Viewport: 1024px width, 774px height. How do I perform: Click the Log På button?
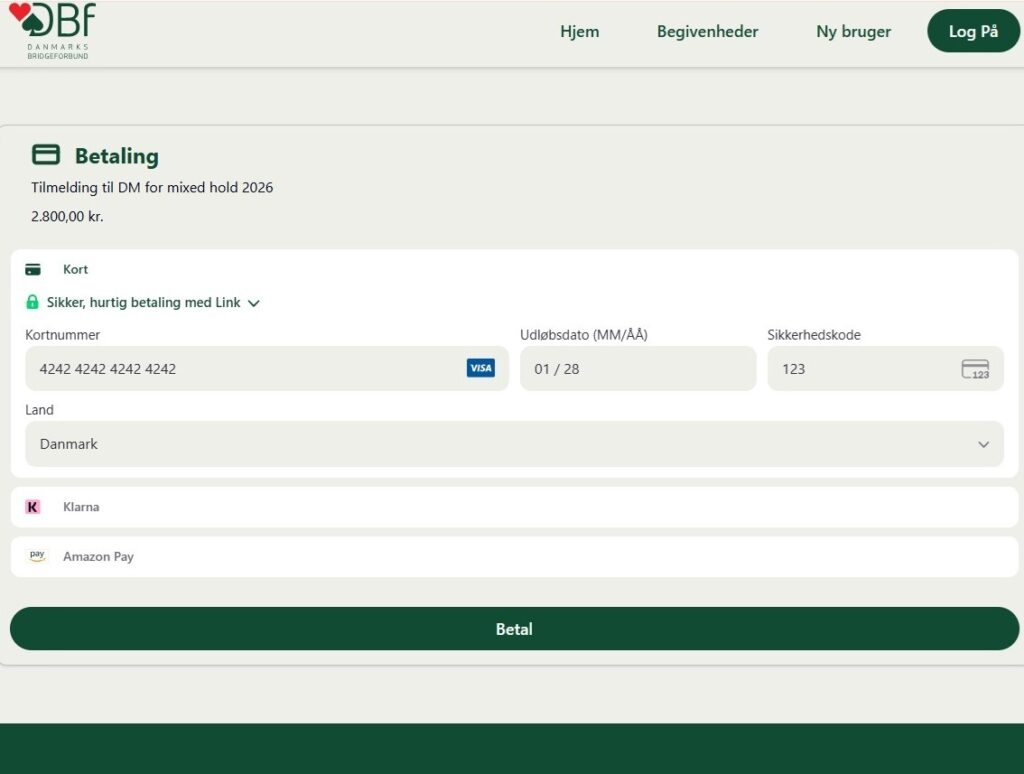973,31
